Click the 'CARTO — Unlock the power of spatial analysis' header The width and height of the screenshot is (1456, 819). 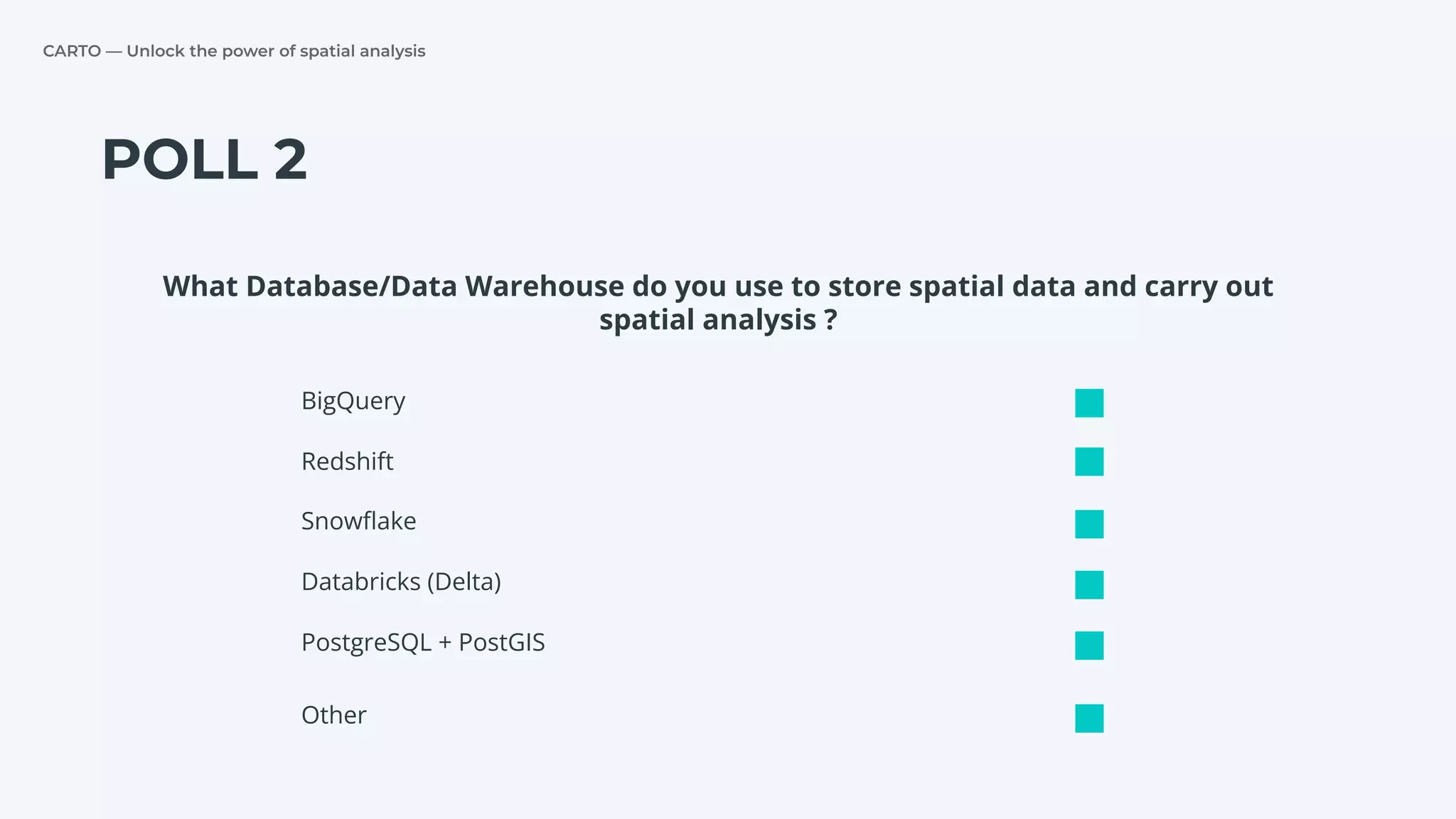[234, 51]
